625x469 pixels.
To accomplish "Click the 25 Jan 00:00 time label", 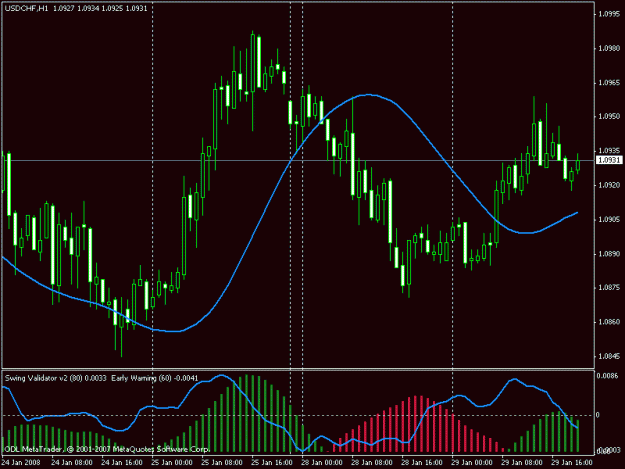I will 172,463.
